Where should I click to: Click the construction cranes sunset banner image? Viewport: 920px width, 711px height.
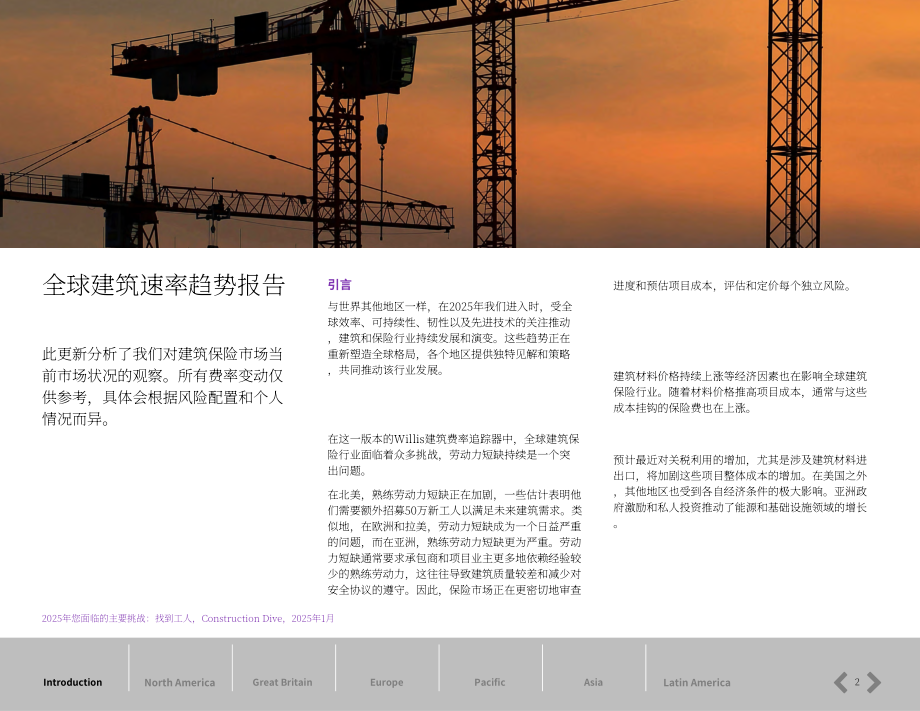click(x=460, y=124)
